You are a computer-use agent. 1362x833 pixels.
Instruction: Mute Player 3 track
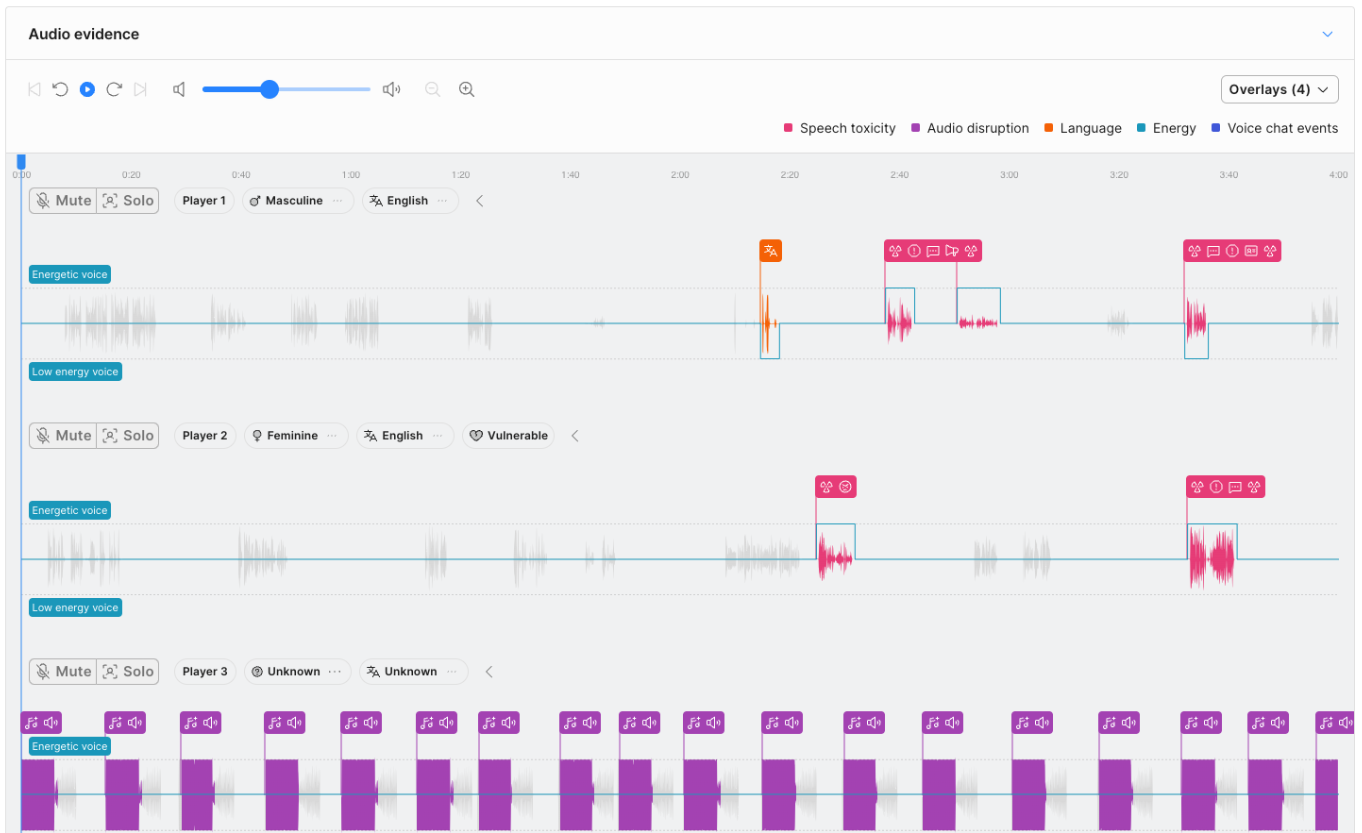tap(63, 672)
